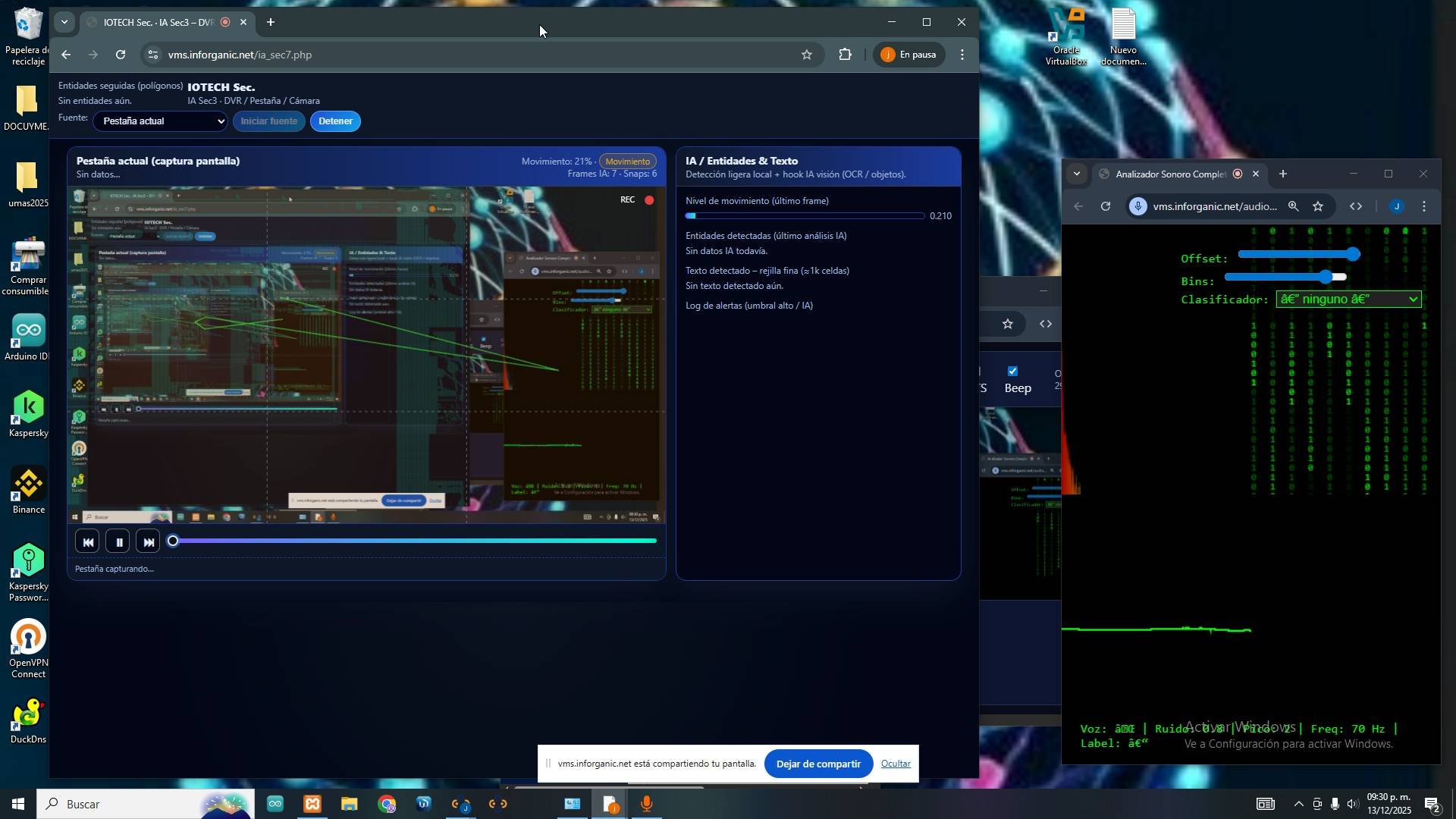Viewport: 1456px width, 819px height.
Task: Click the rewind to start playback button
Action: click(87, 542)
